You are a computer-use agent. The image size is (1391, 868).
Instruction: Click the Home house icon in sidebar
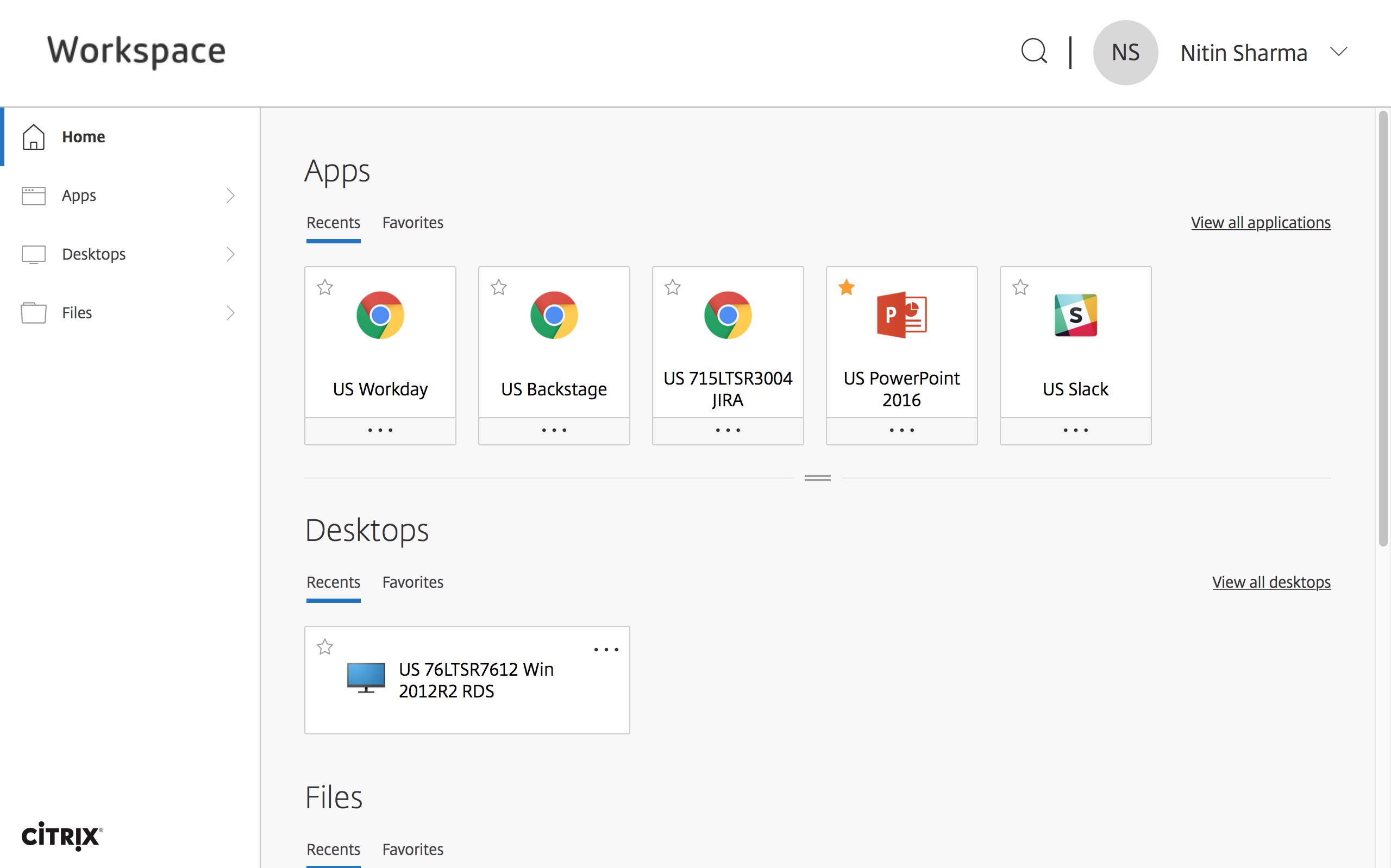[x=33, y=137]
